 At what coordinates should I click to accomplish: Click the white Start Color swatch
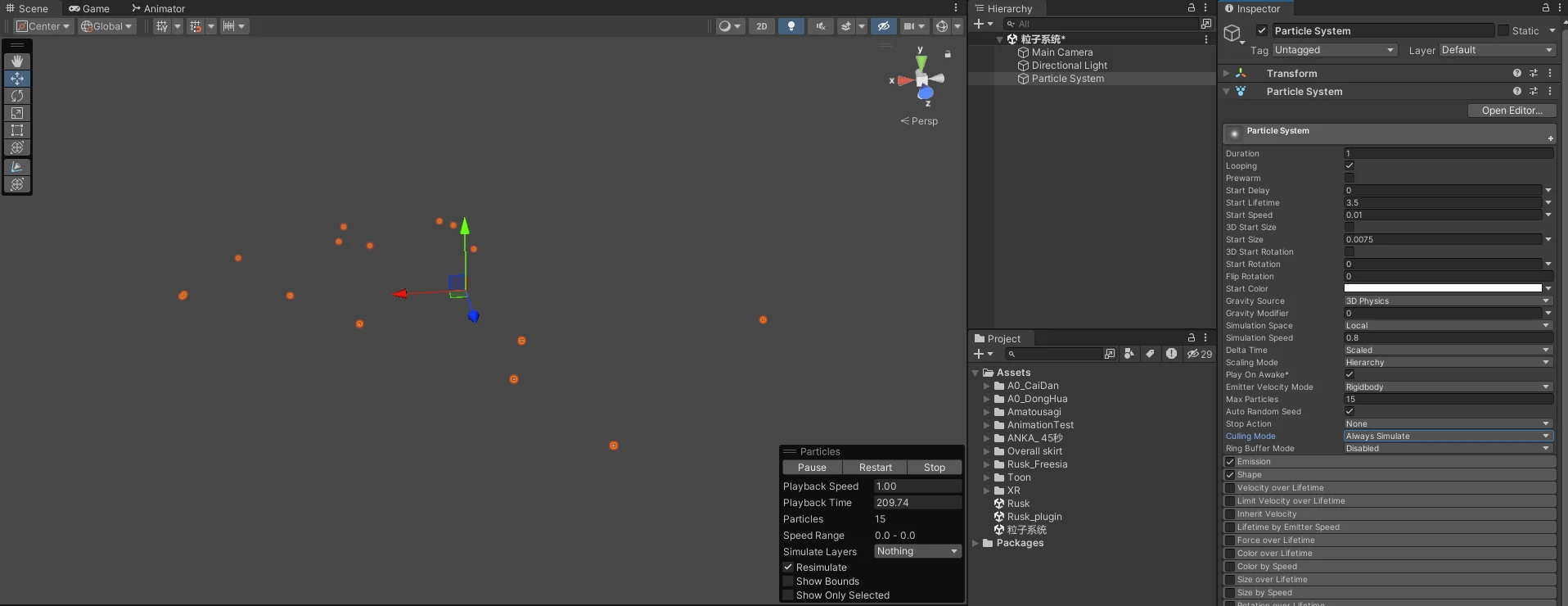1442,288
